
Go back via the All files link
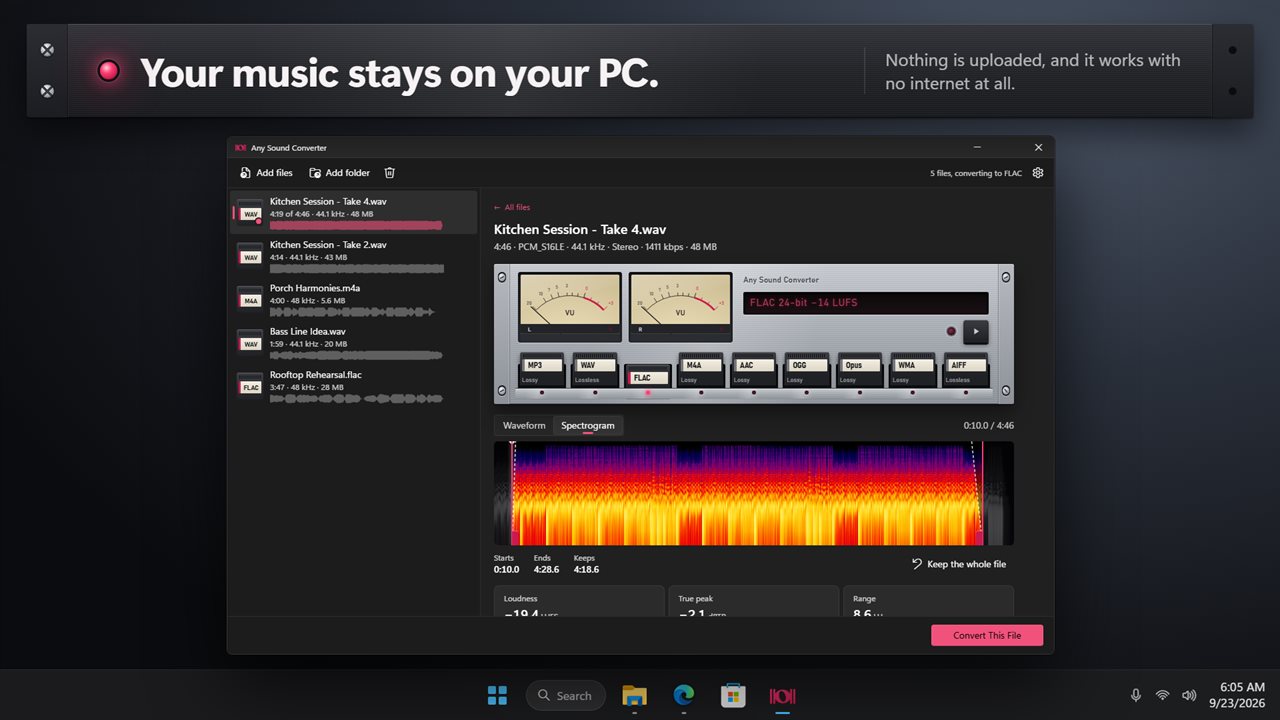[512, 207]
